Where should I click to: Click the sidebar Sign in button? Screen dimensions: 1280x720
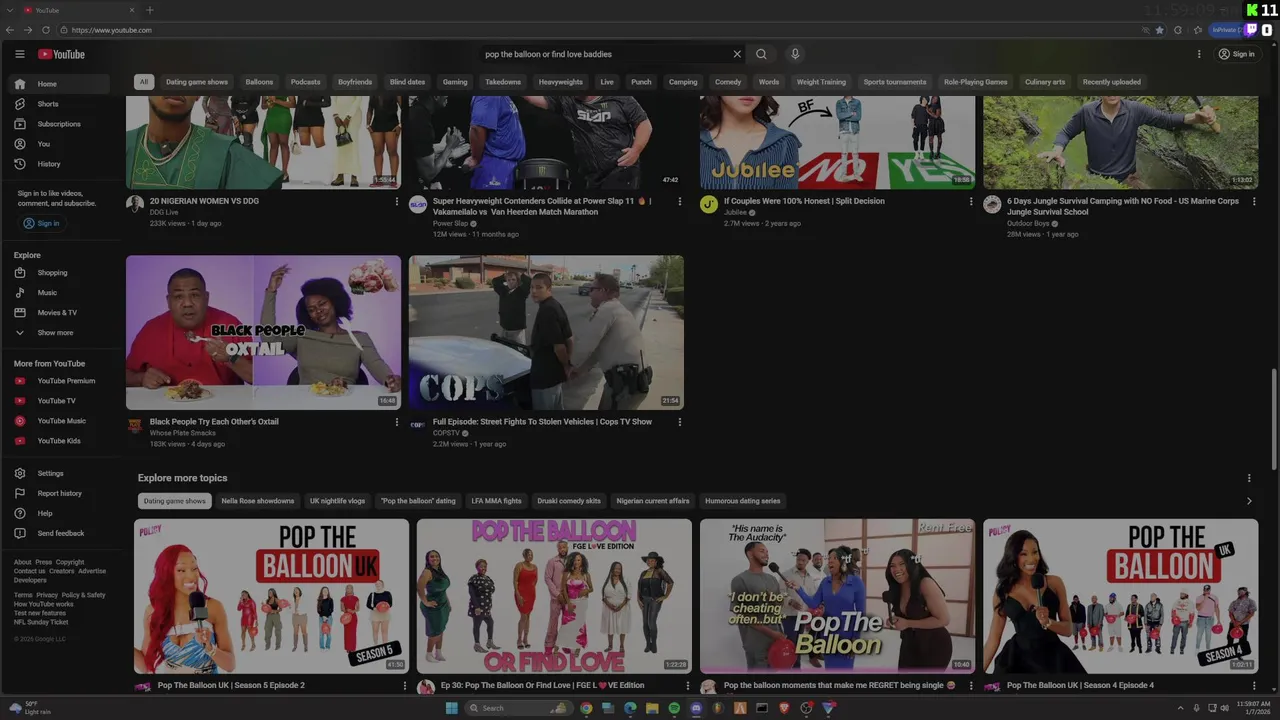[42, 223]
